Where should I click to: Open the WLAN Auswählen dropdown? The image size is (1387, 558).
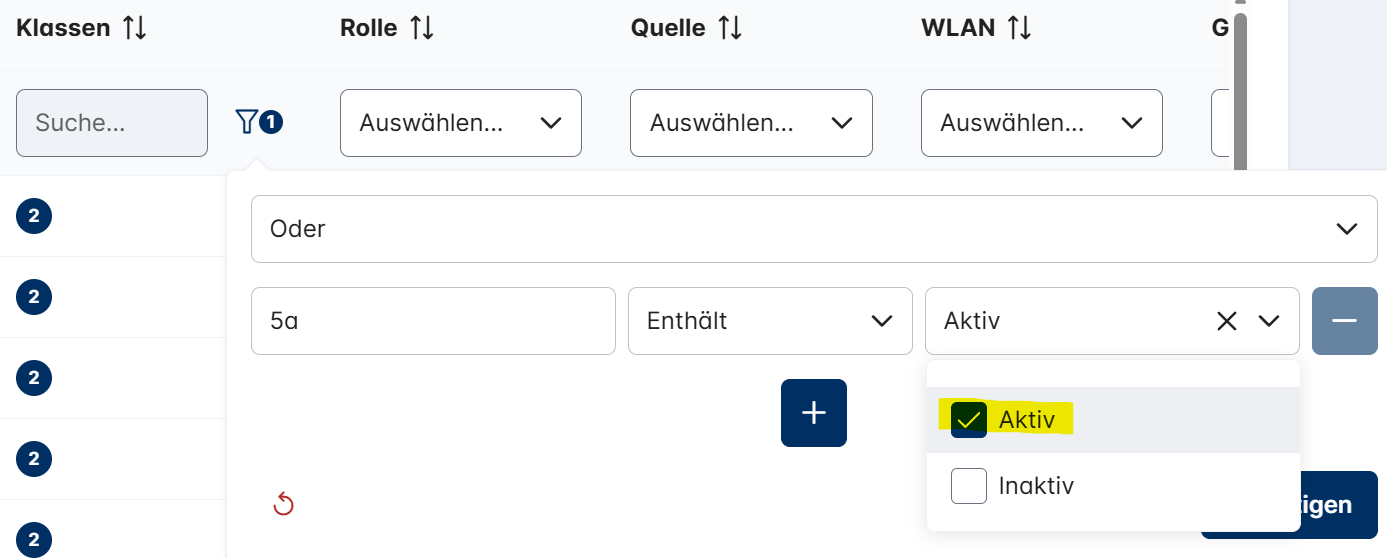click(1041, 123)
